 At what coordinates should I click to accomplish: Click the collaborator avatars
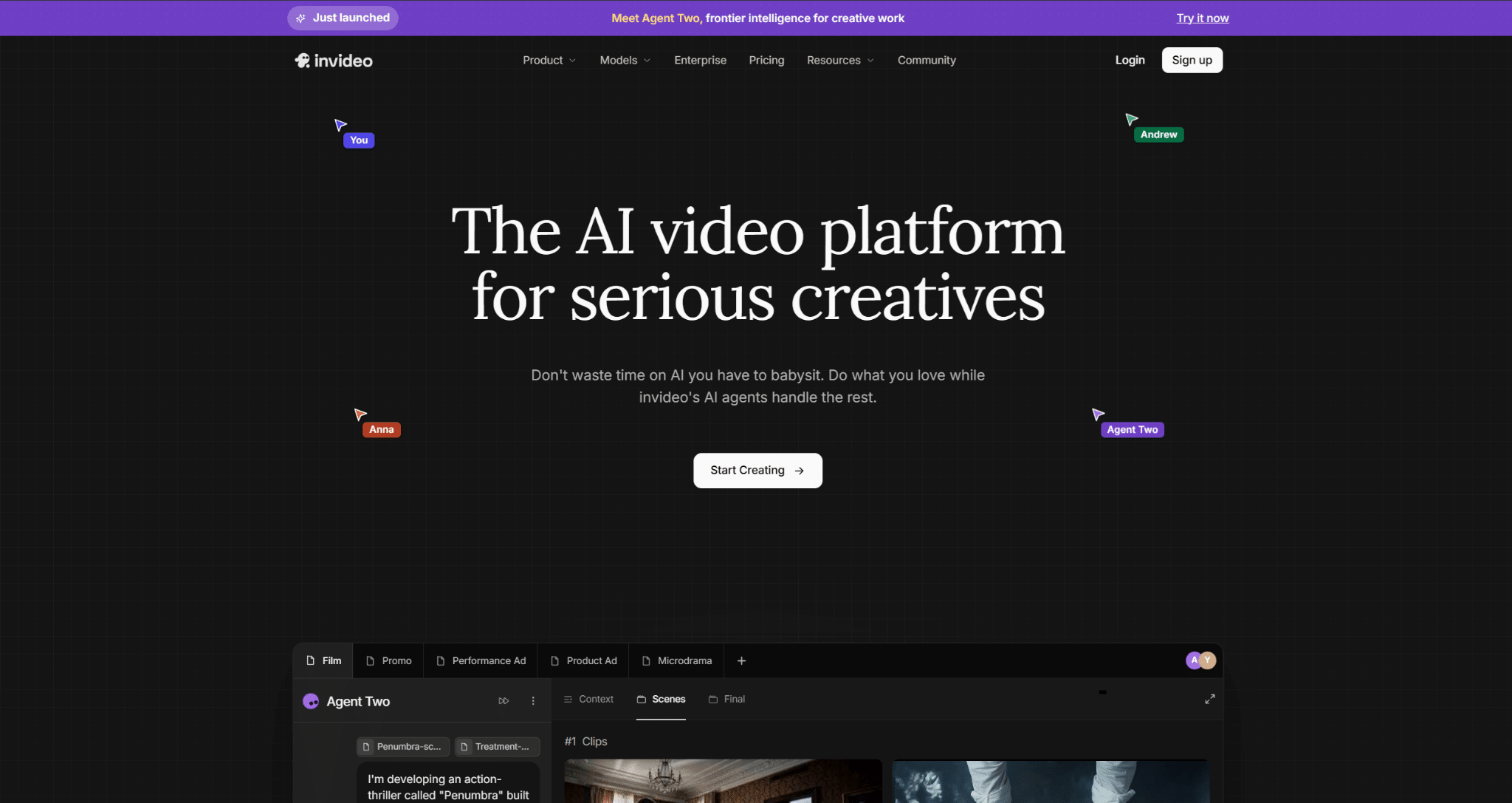[1201, 660]
